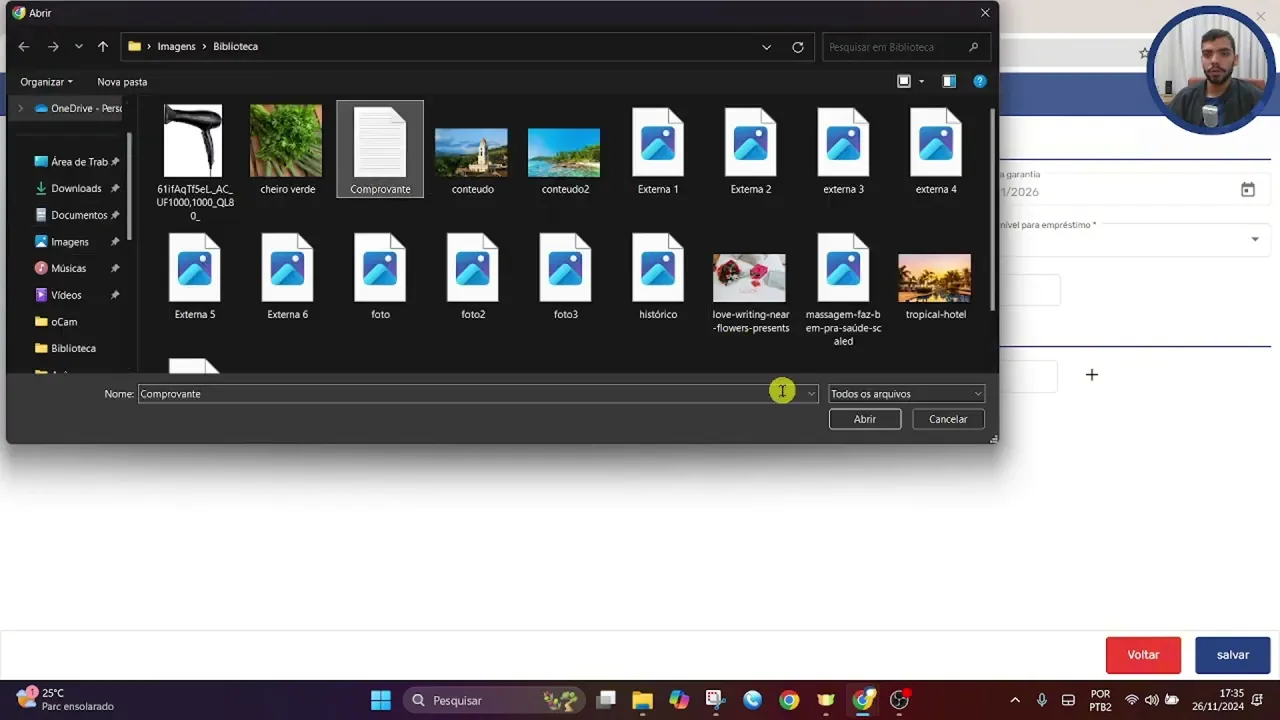Go up one folder level
This screenshot has height=720, width=1280.
tap(103, 47)
